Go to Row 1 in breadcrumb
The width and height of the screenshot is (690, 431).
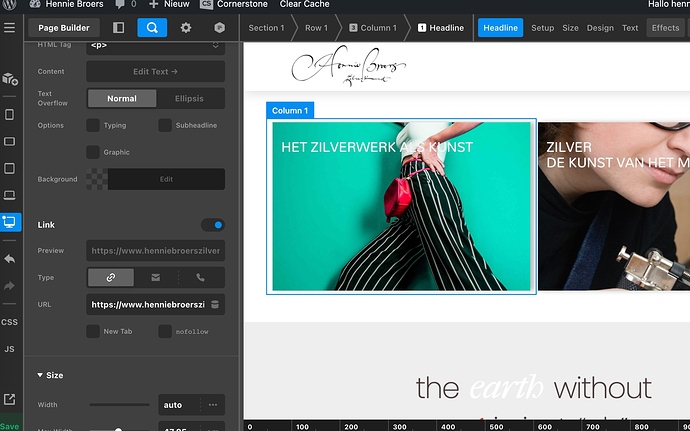click(x=316, y=28)
